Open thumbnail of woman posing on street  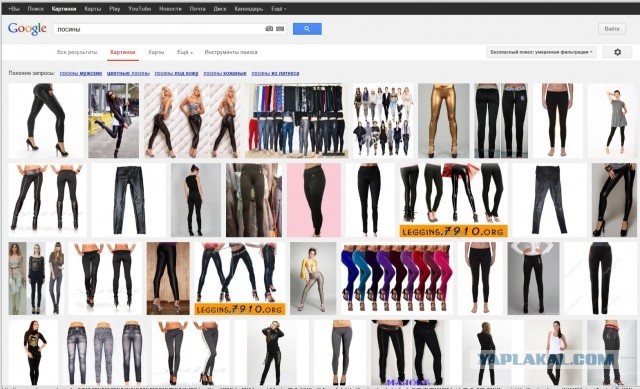coord(113,120)
